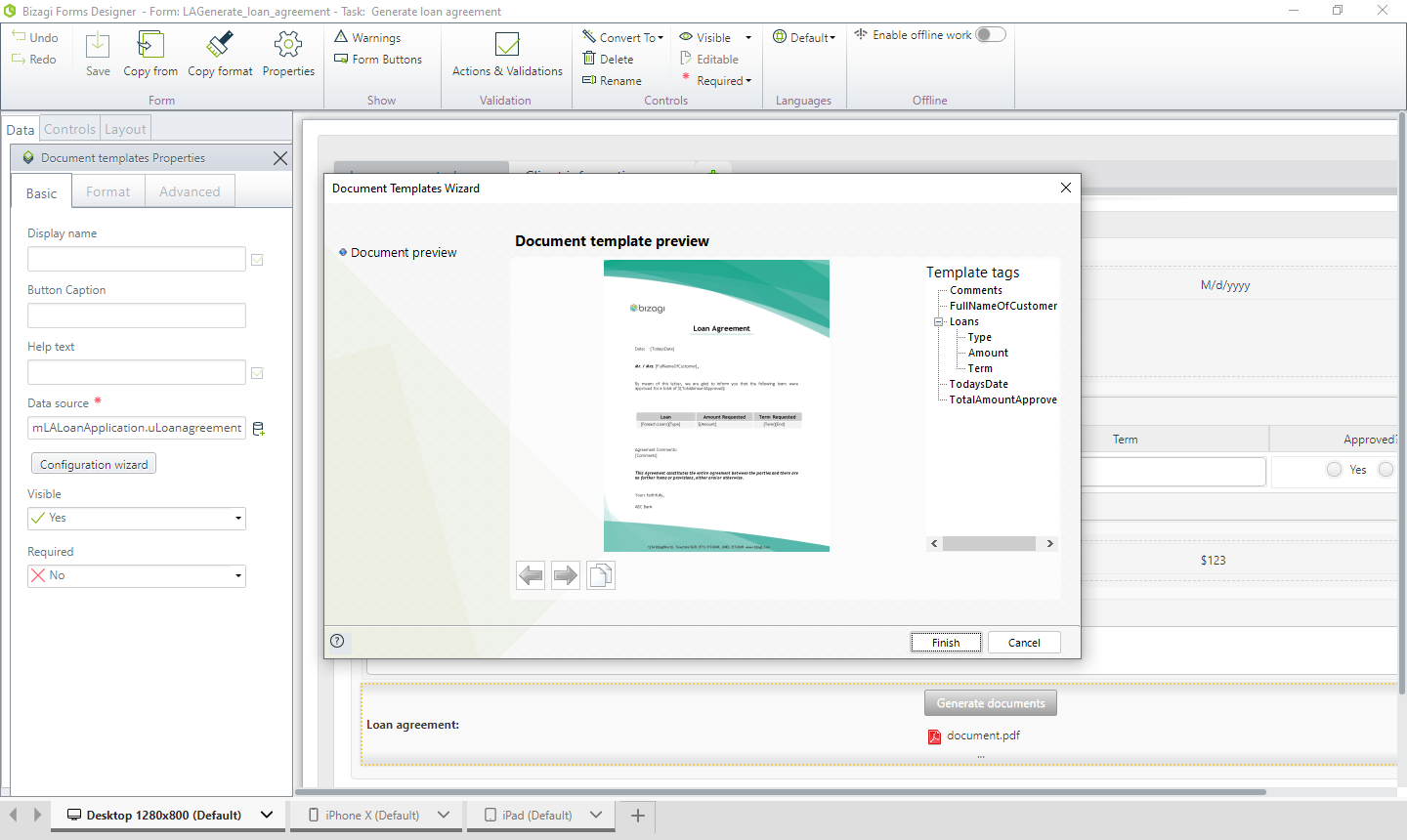Click the copy document icon in preview
Screen dimensions: 1407x840
(601, 575)
